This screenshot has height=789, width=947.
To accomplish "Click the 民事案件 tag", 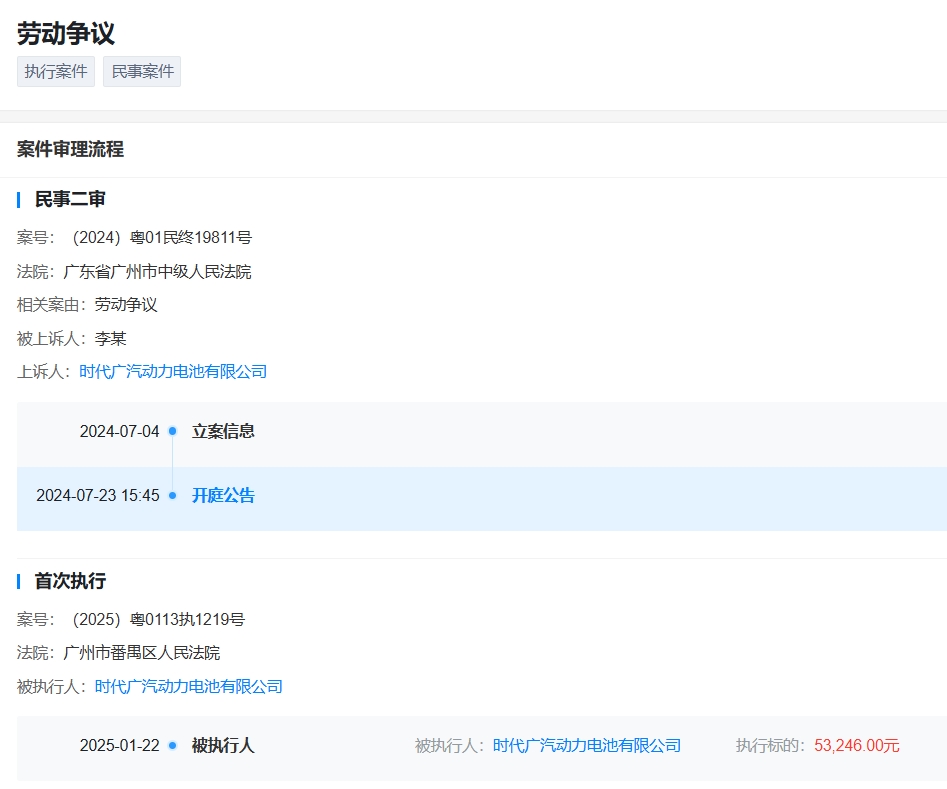I will (x=142, y=72).
